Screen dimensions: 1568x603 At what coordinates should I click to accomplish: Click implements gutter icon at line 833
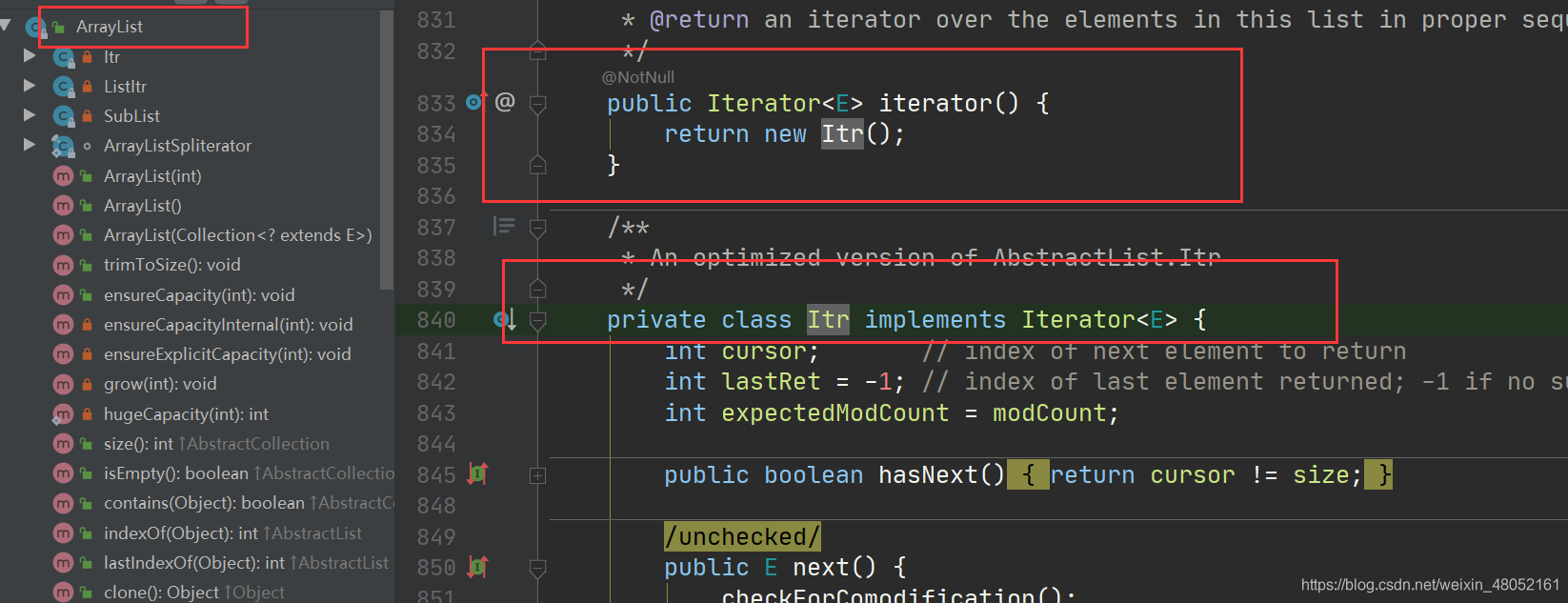[x=476, y=100]
